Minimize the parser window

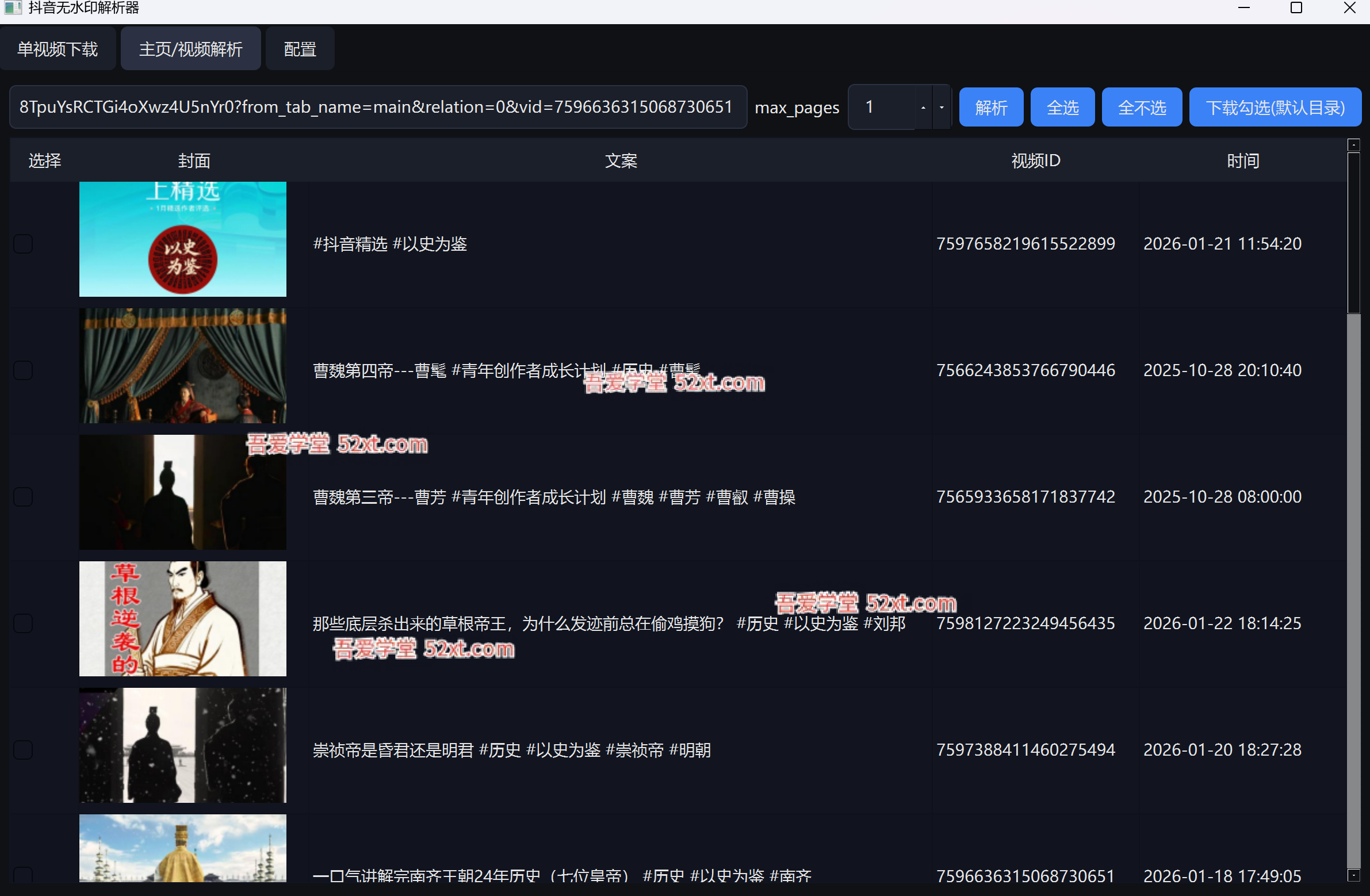click(x=1243, y=8)
